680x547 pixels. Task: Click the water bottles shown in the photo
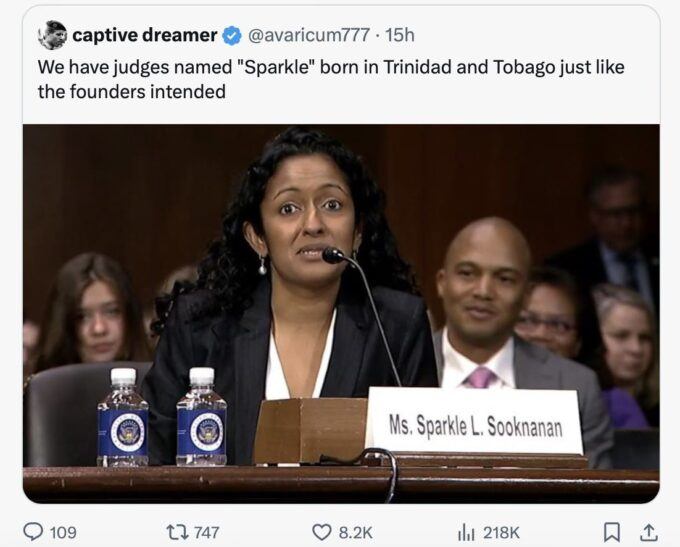click(x=162, y=417)
